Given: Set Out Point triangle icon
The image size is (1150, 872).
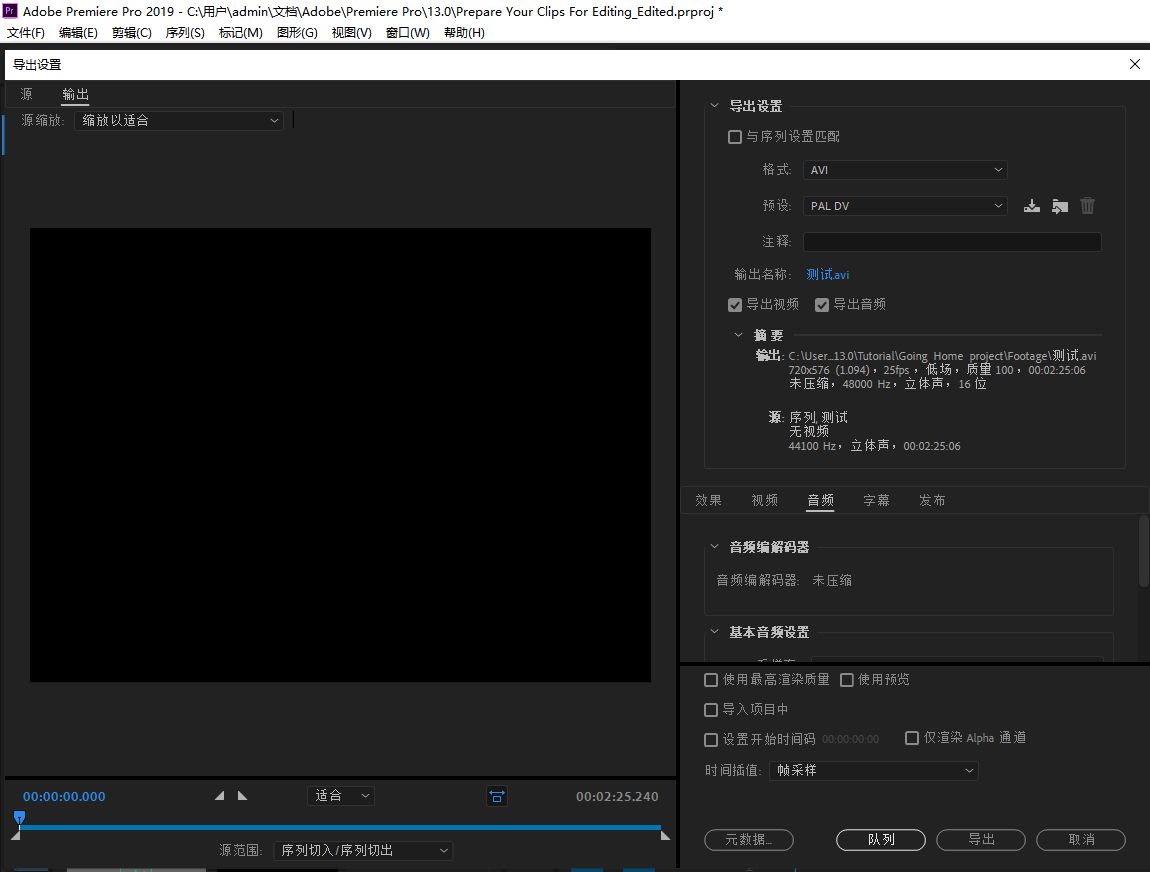Looking at the screenshot, I should click(x=242, y=796).
